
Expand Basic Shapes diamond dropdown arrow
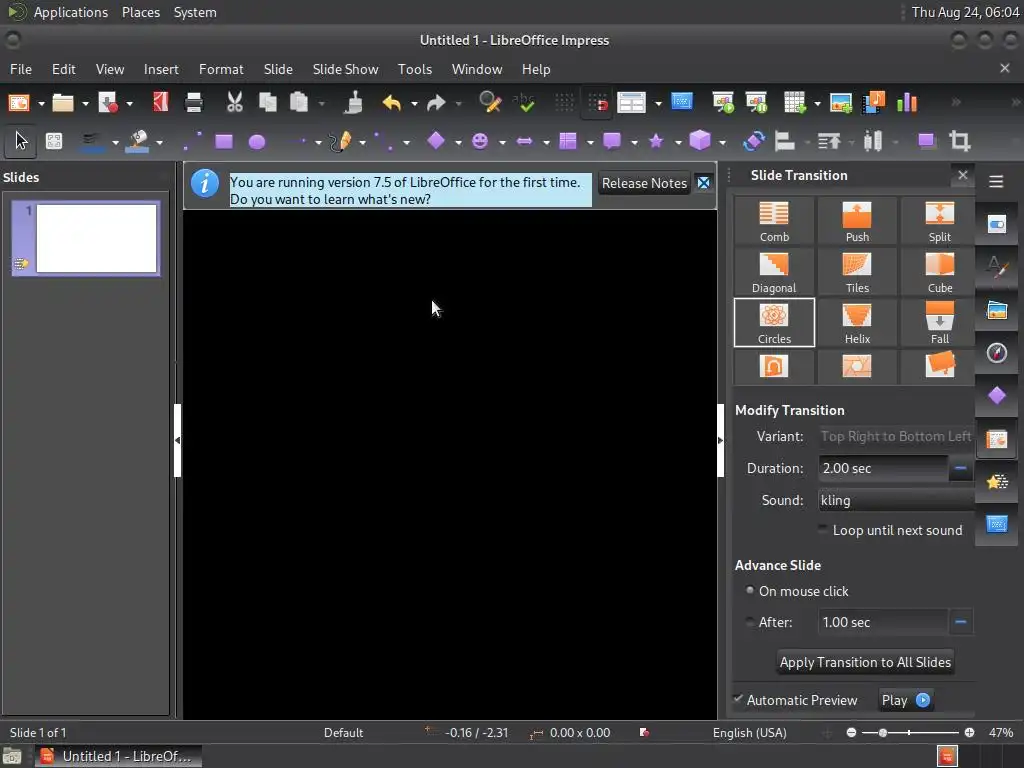(458, 142)
